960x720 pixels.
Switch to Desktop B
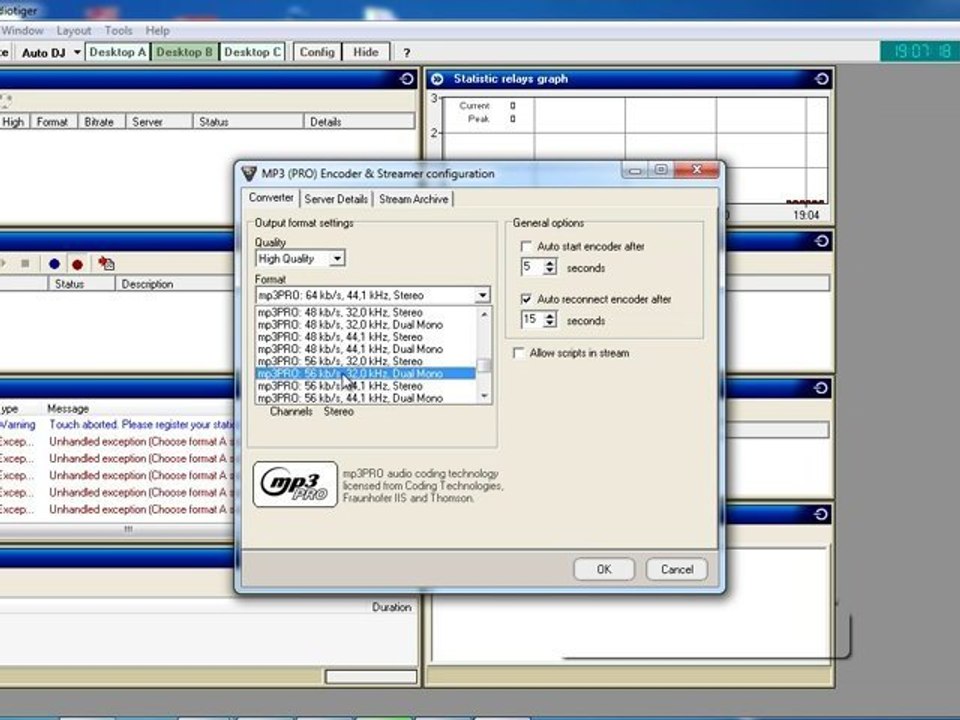[x=184, y=53]
